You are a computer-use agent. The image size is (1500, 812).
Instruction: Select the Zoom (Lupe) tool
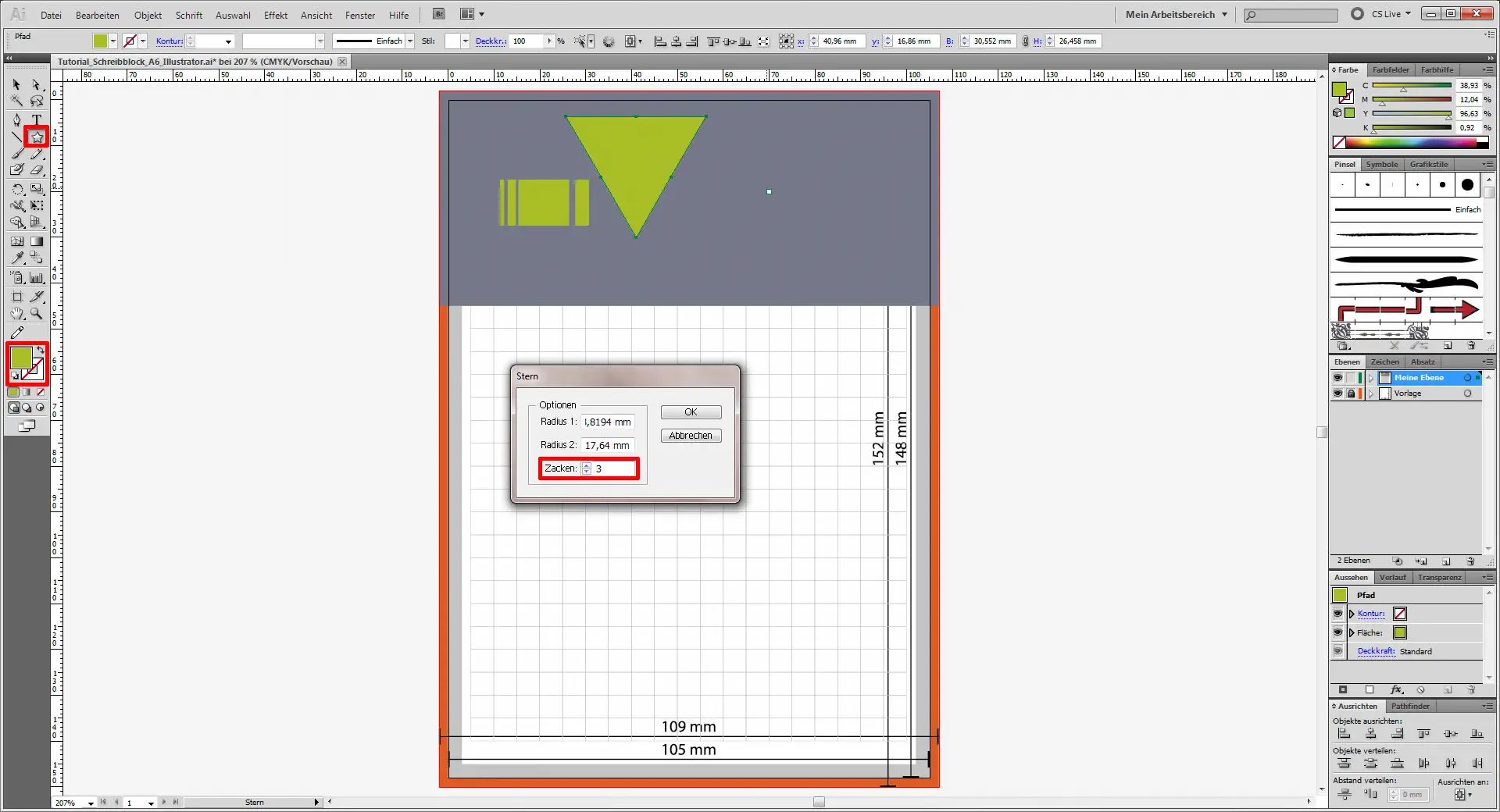click(35, 313)
